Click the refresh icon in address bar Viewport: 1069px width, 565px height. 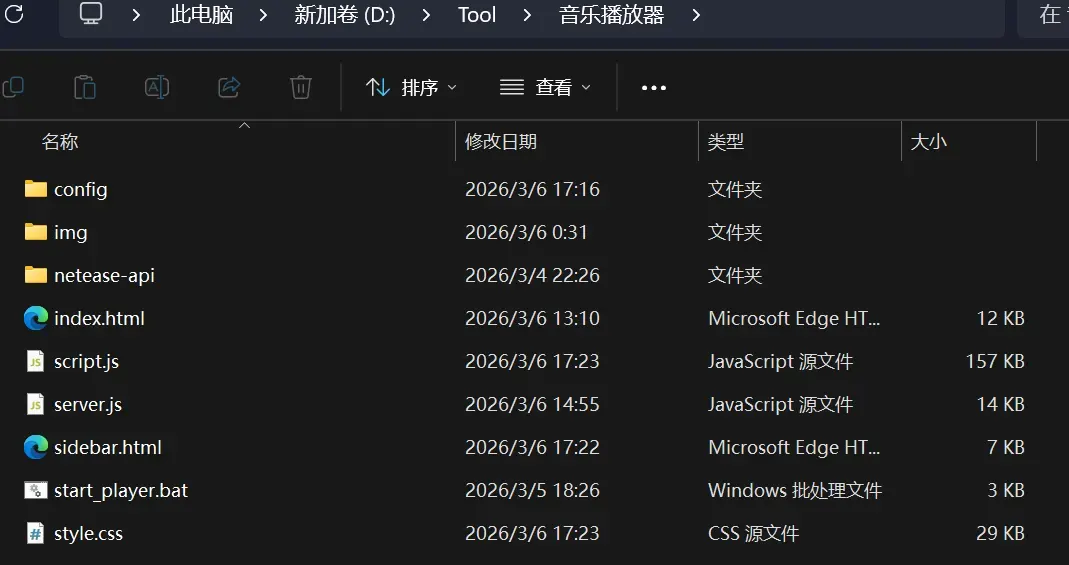pyautogui.click(x=14, y=14)
